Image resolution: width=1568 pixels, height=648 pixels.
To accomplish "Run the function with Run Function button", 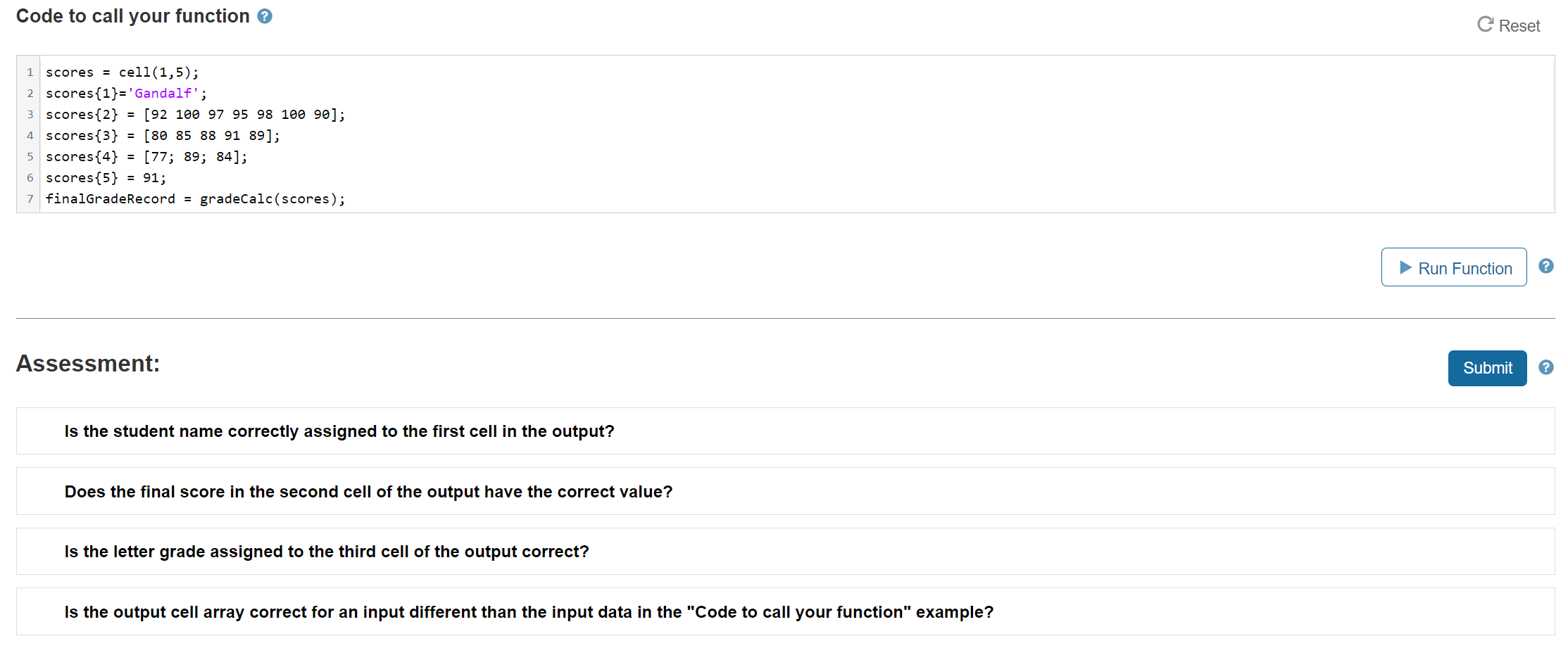I will [1454, 267].
